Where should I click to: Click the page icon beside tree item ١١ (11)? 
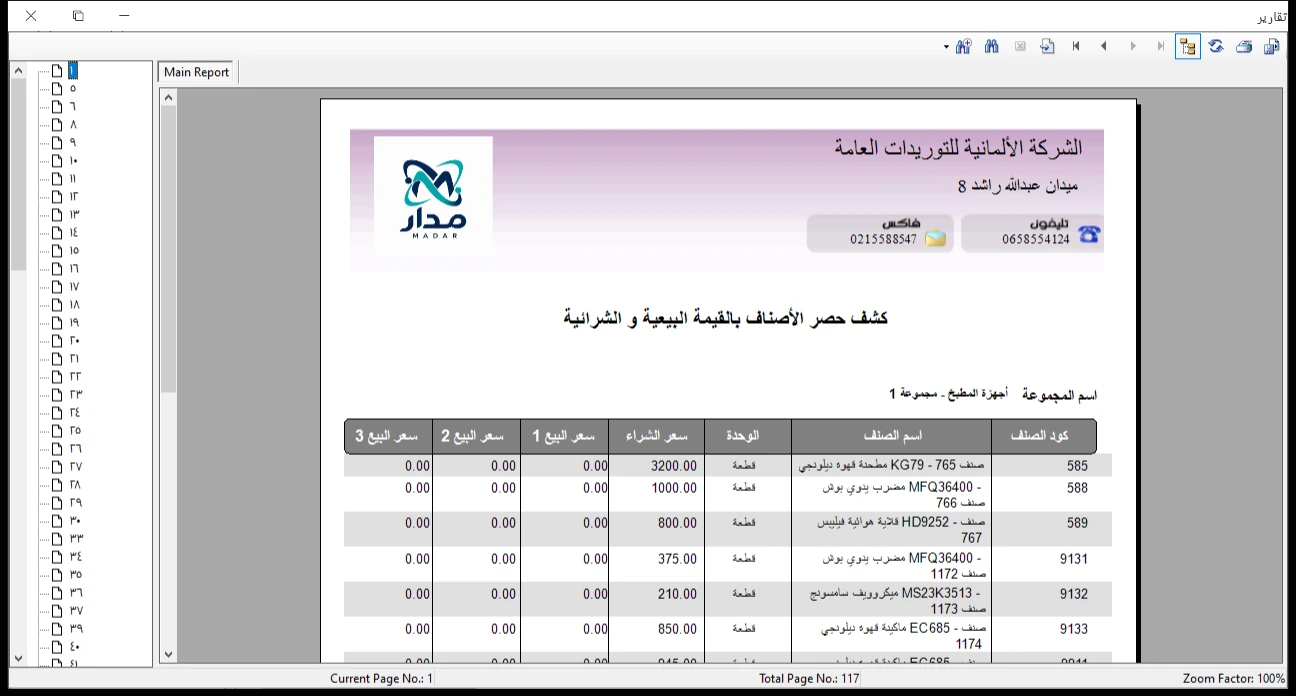click(x=57, y=179)
